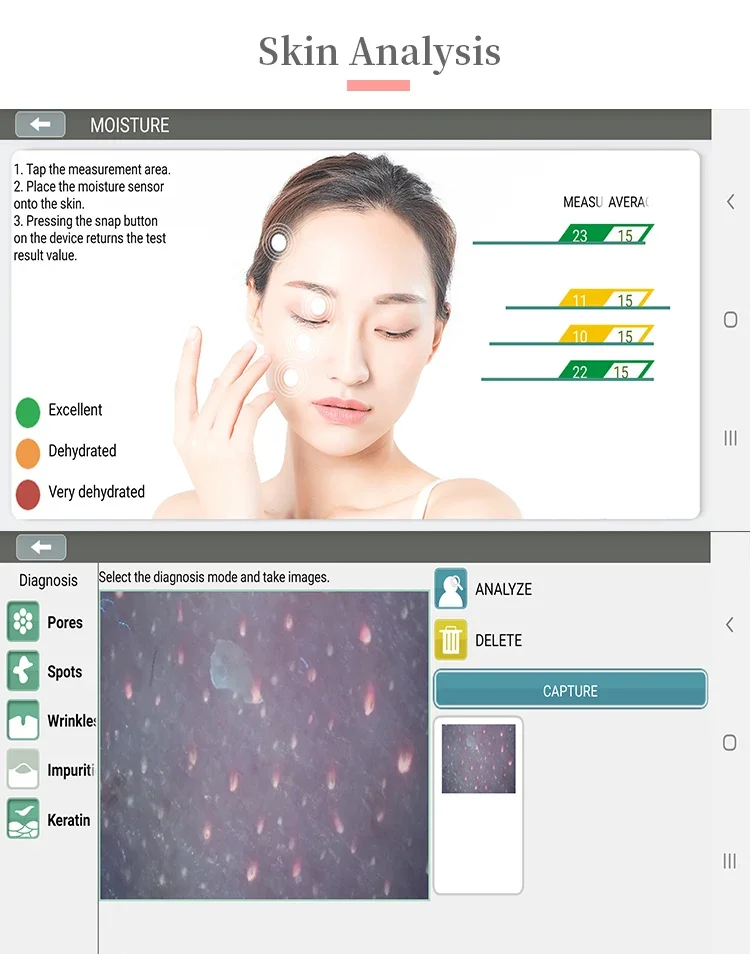
Task: Select the Keratin diagnosis icon
Action: 23,818
